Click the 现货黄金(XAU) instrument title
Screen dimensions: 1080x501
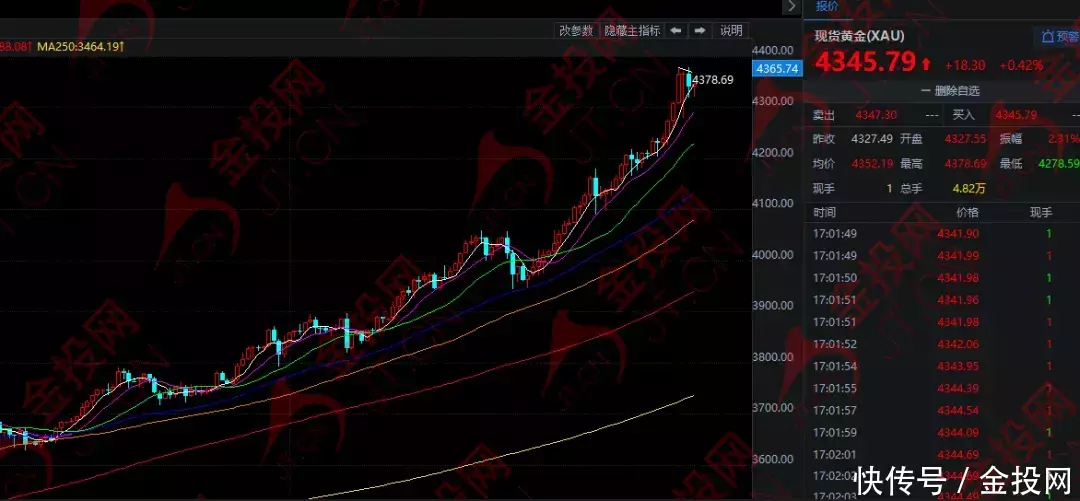860,37
